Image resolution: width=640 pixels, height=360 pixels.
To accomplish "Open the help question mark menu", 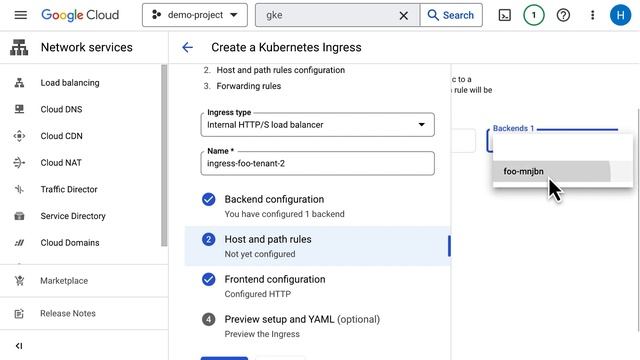I will [563, 15].
